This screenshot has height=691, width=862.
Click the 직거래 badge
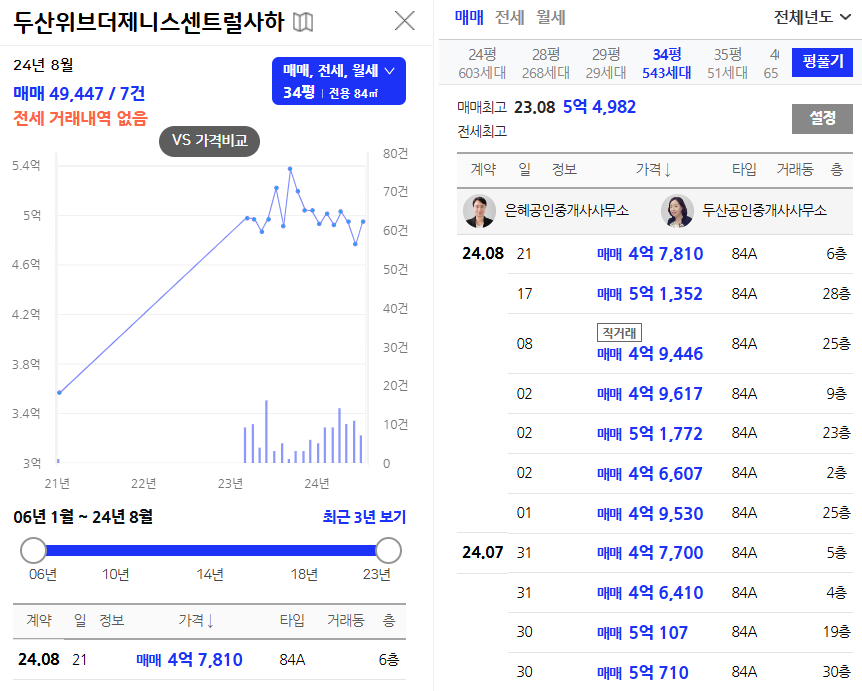[x=619, y=333]
